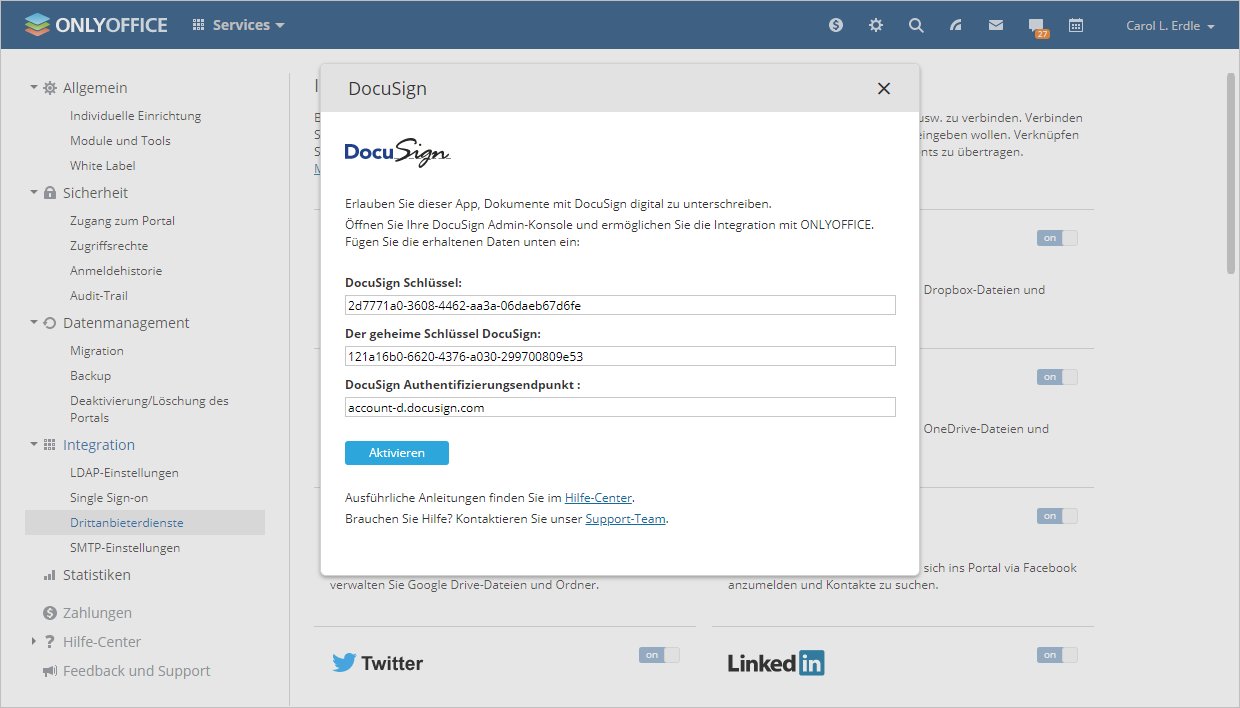Open the feed icon in header
This screenshot has width=1240, height=708.
(956, 25)
